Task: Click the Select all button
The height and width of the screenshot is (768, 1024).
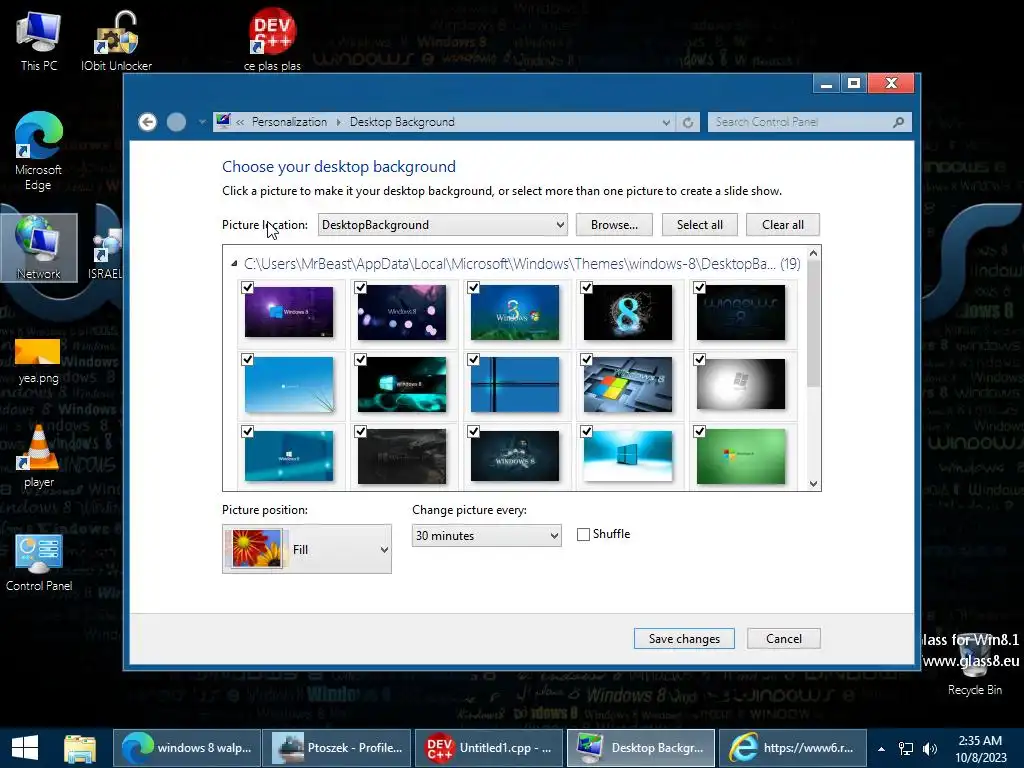Action: click(x=699, y=225)
